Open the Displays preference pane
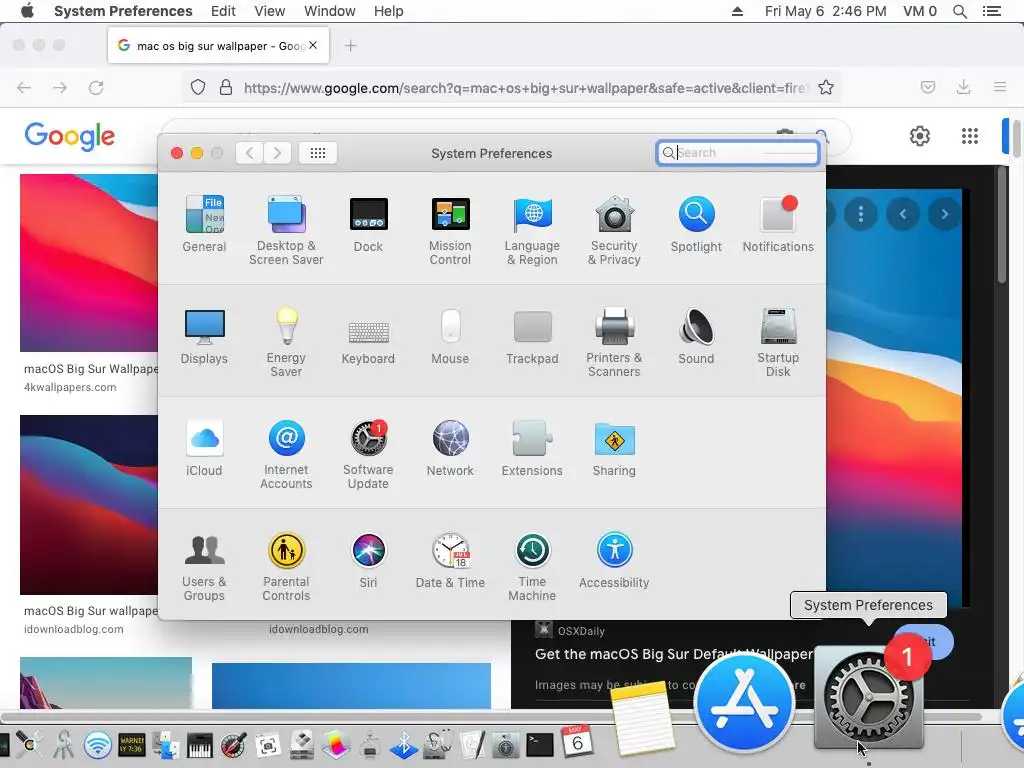The width and height of the screenshot is (1024, 768). tap(204, 336)
